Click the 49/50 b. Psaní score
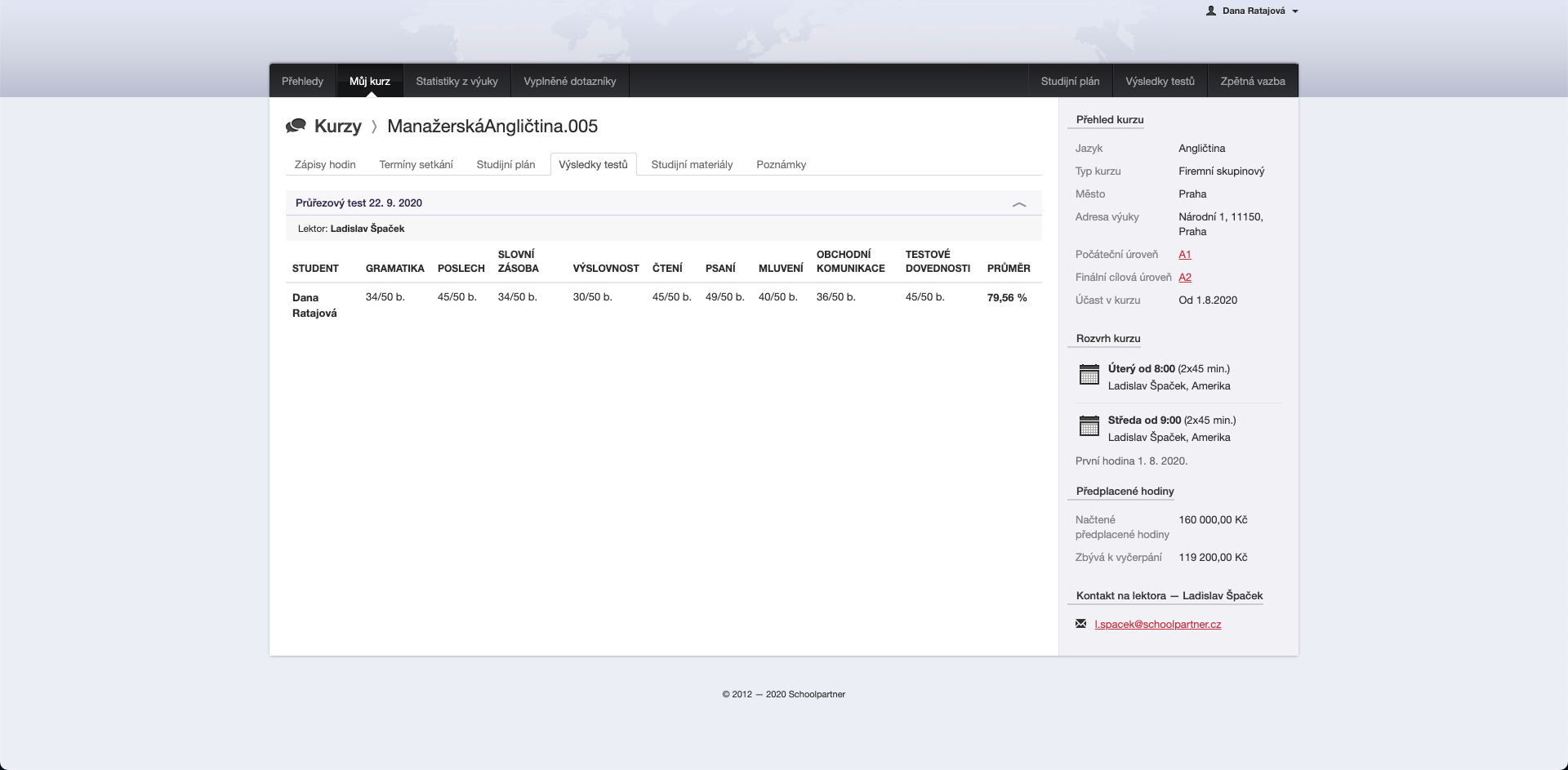This screenshot has width=1568, height=770. [x=725, y=297]
